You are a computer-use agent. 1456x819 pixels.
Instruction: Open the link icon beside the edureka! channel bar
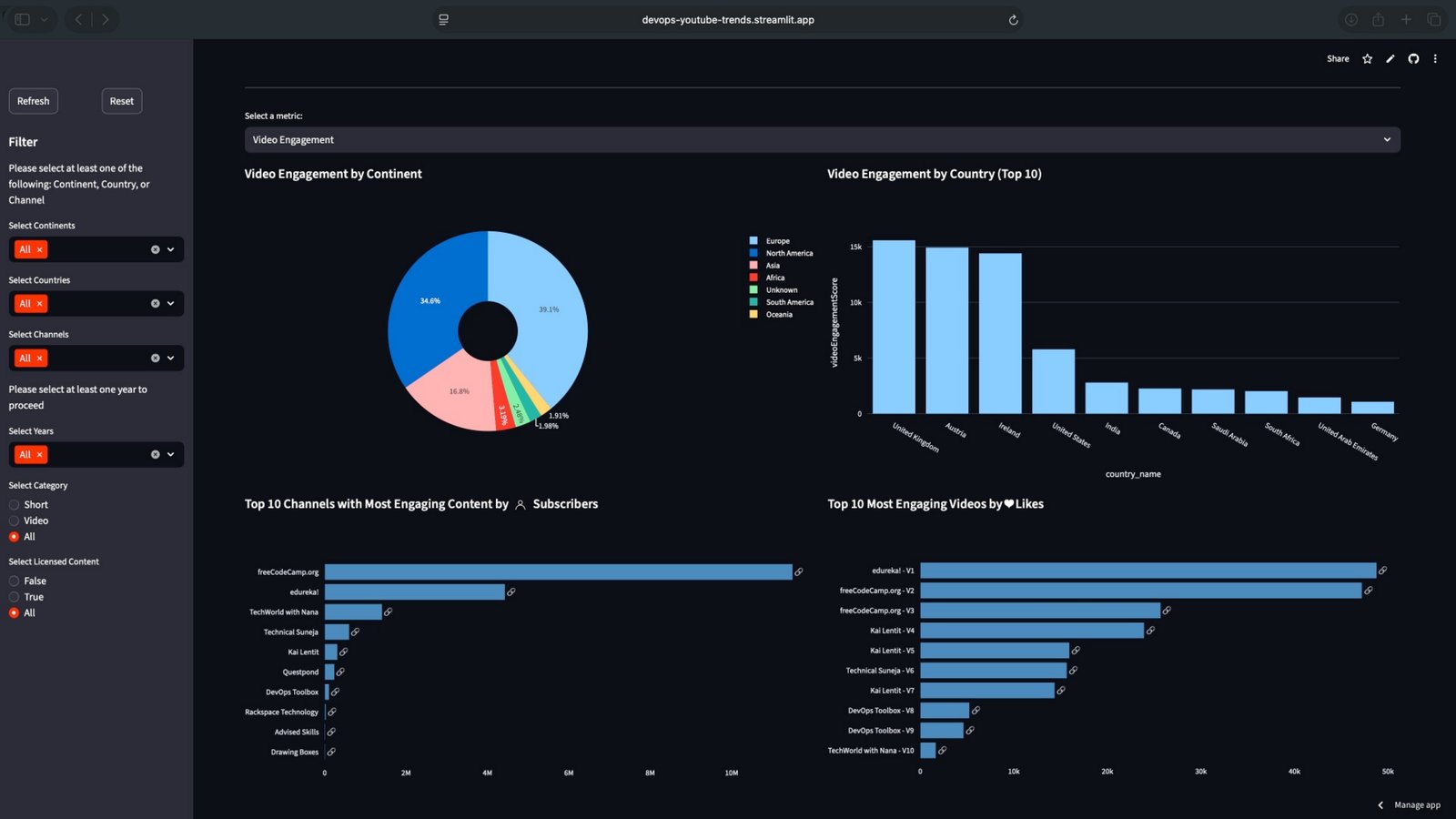tap(511, 592)
